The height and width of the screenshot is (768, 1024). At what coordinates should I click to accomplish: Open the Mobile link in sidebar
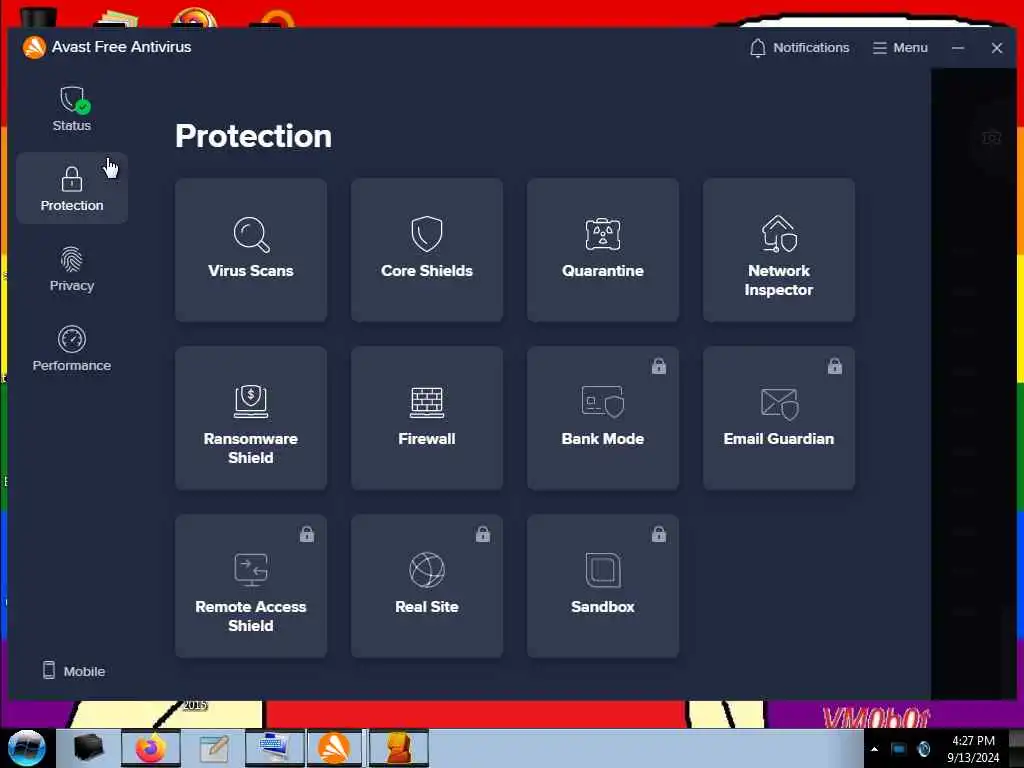(x=74, y=671)
